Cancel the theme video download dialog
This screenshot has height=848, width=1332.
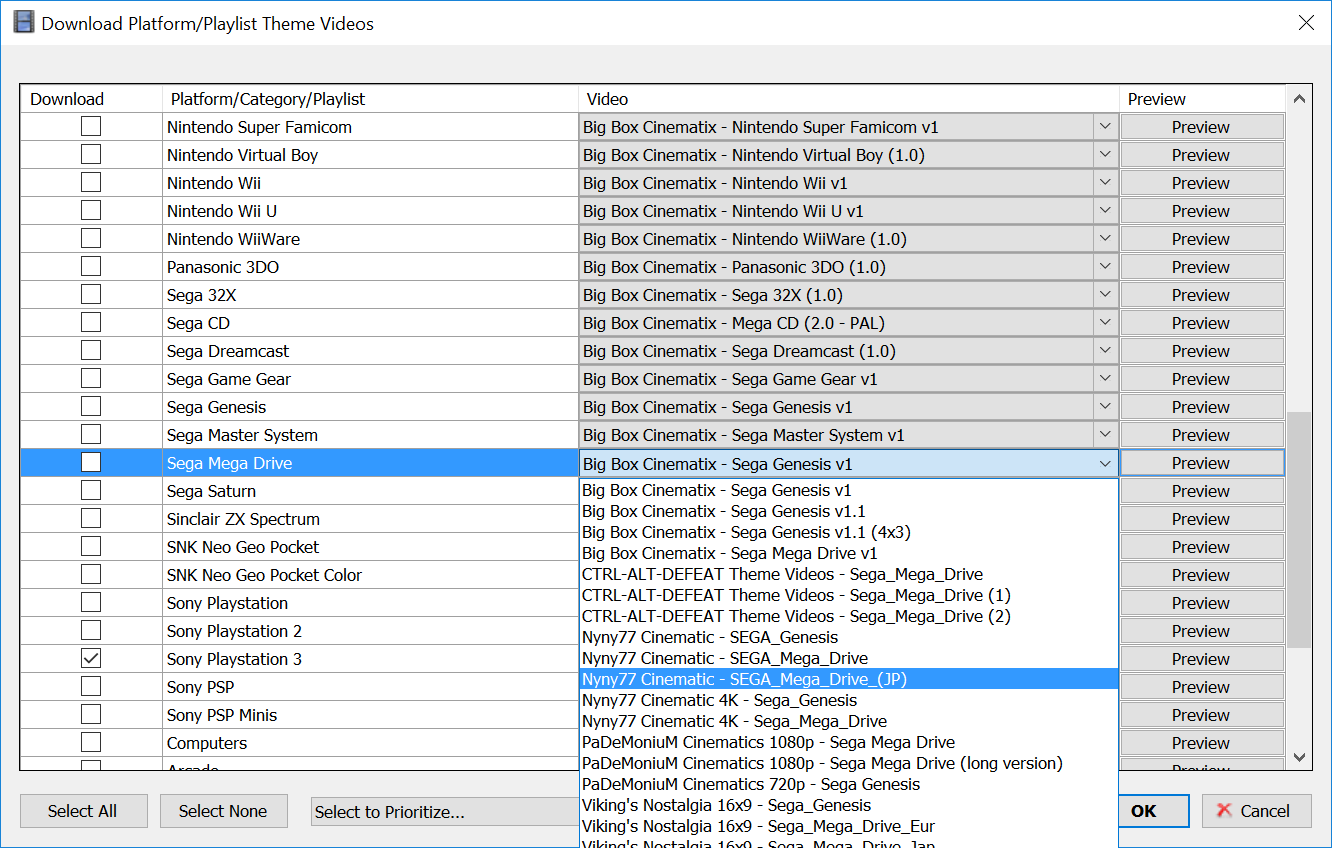(1256, 811)
